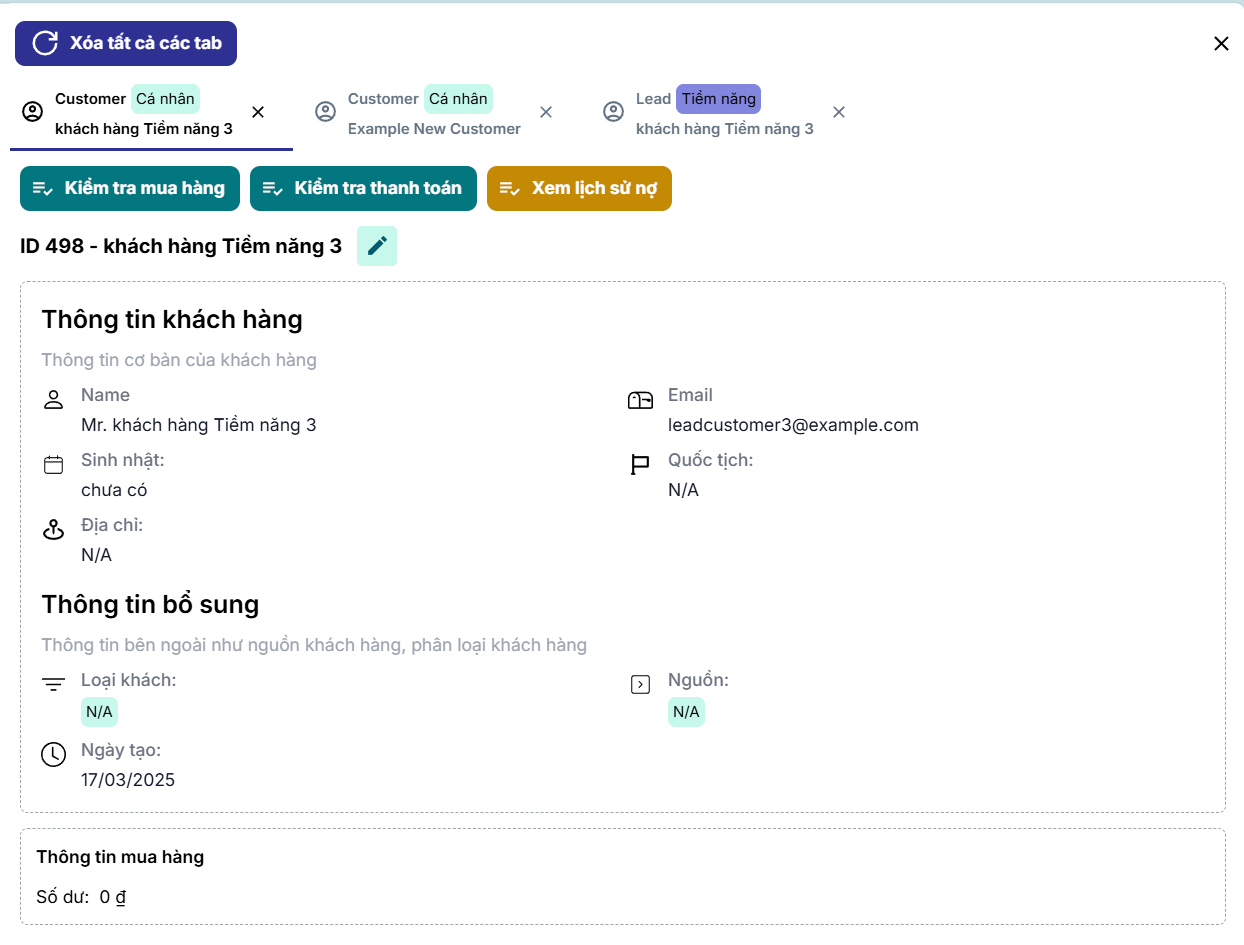Click the Thông tin bổ sung heading
The image size is (1244, 945).
150,605
